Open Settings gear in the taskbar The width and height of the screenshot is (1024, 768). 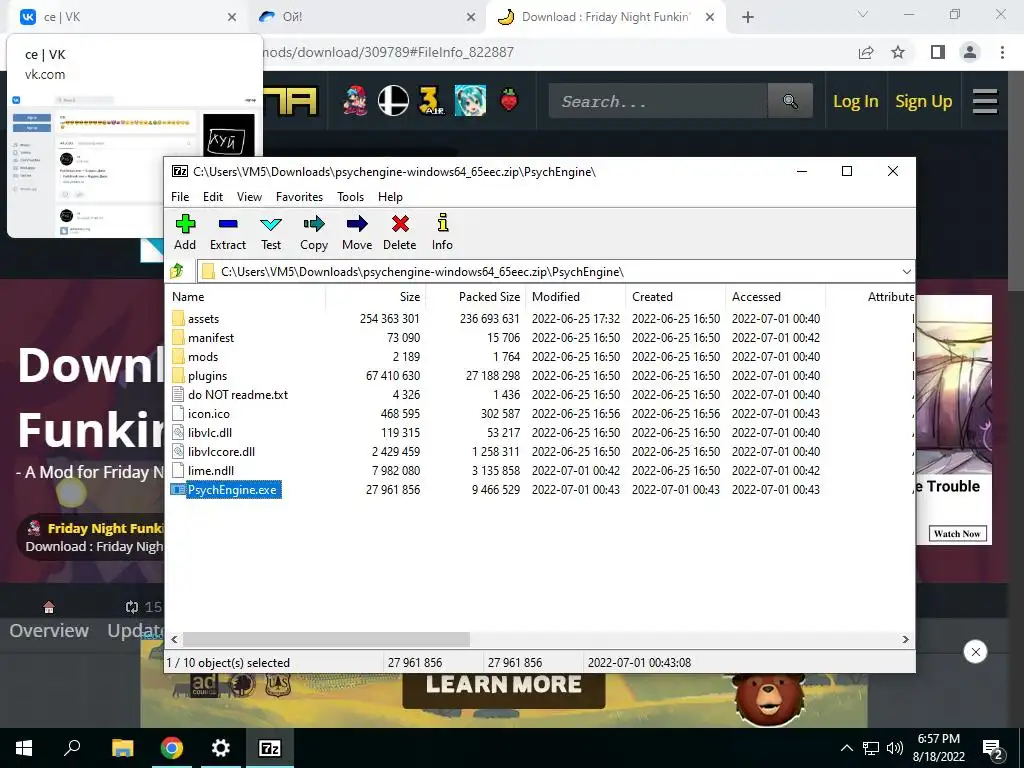pos(221,748)
